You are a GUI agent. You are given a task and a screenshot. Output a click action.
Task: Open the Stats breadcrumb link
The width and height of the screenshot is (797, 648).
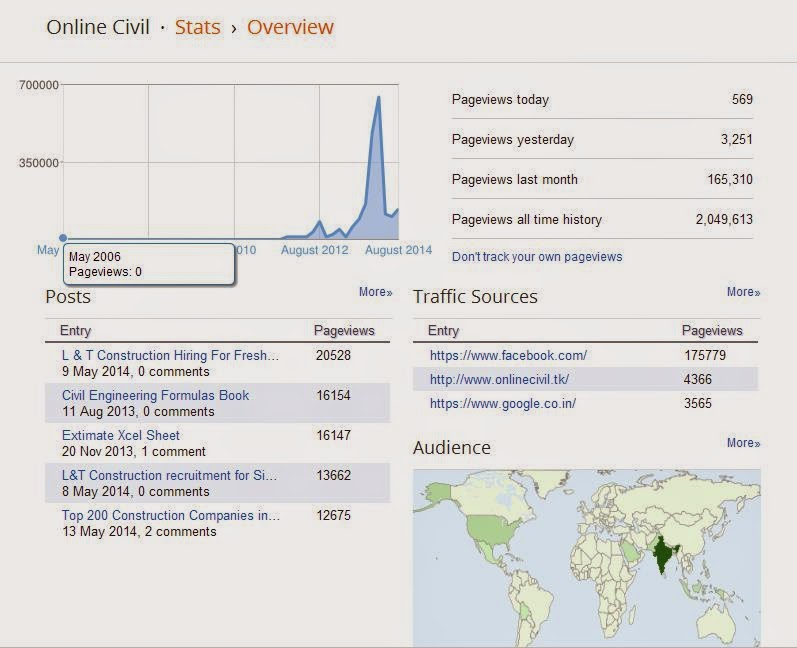[198, 27]
